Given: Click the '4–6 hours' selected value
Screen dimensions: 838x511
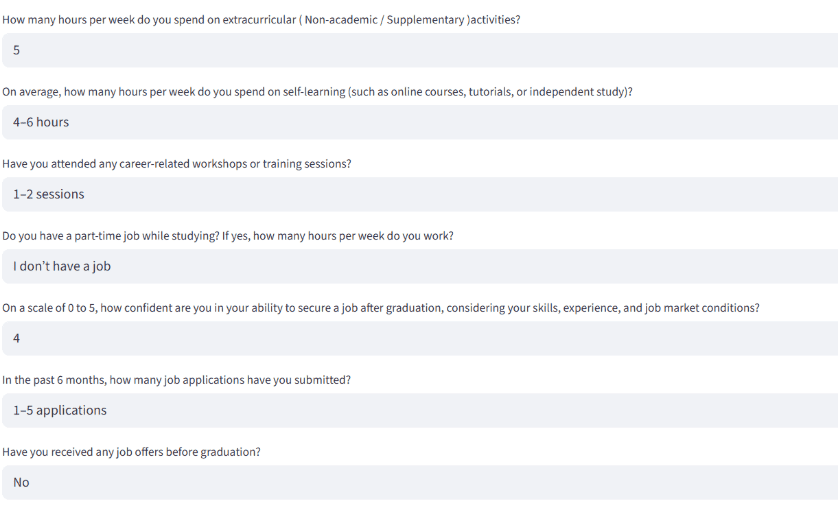Looking at the screenshot, I should [x=41, y=122].
